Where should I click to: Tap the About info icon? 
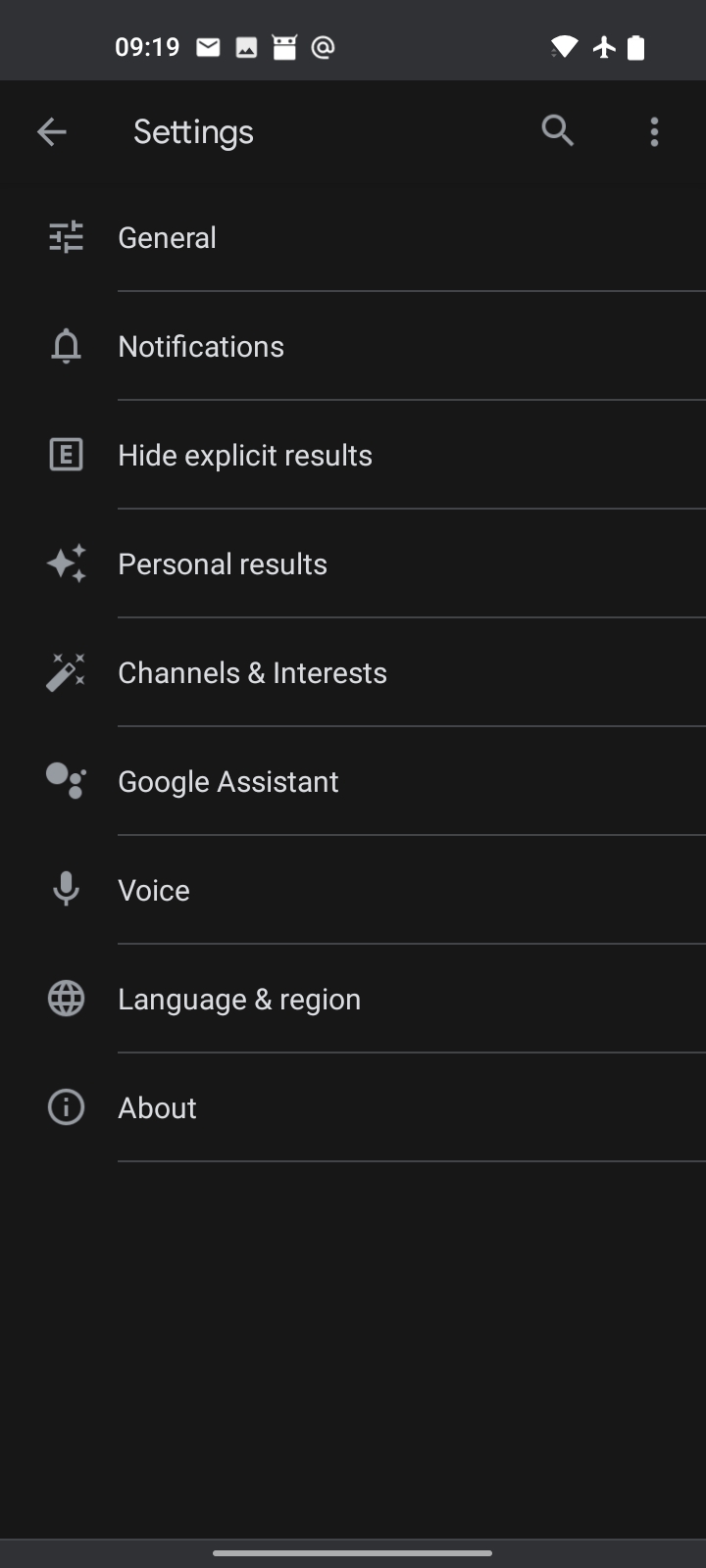coord(66,1107)
